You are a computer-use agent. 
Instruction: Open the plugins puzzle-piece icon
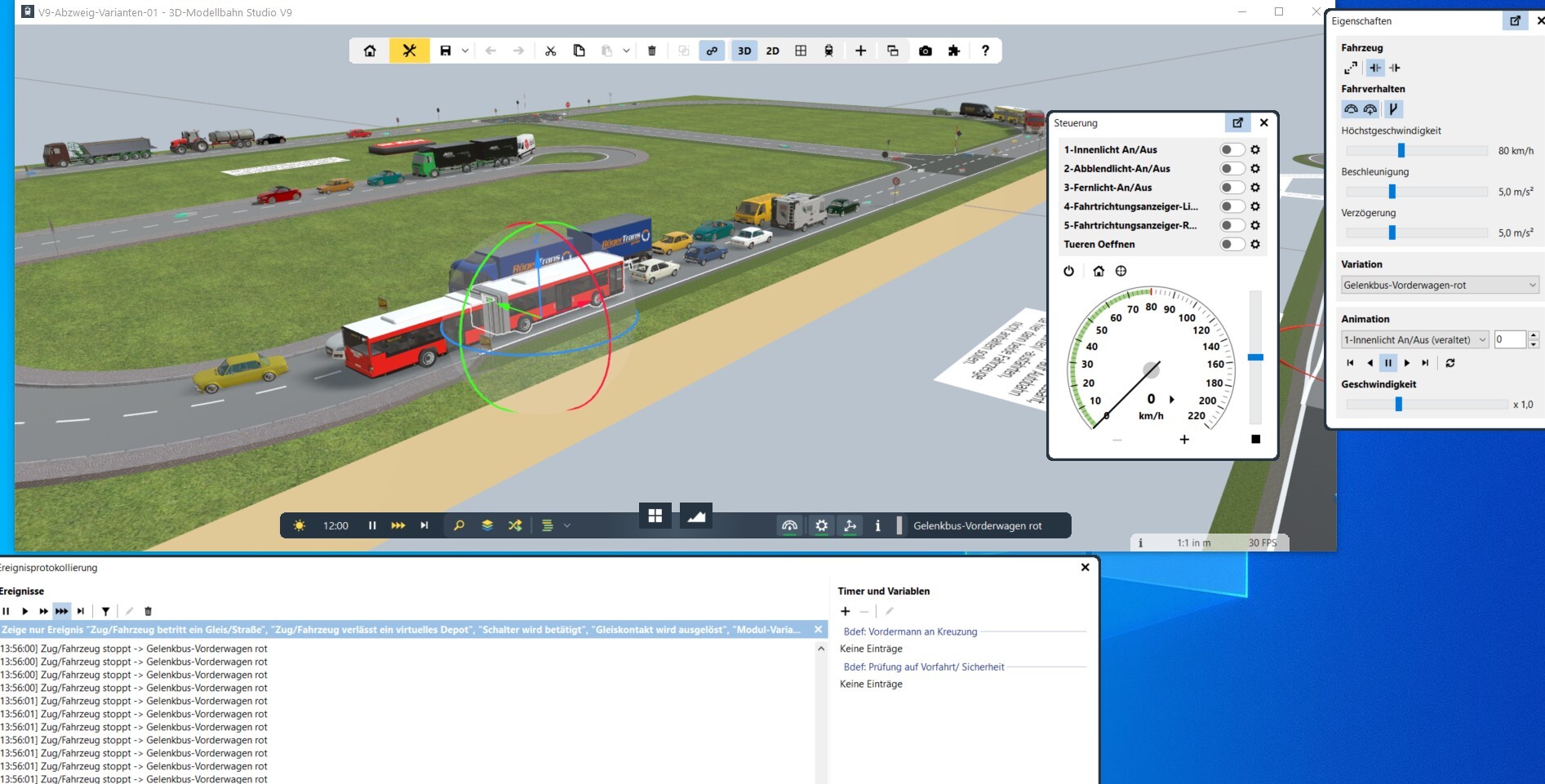(953, 51)
